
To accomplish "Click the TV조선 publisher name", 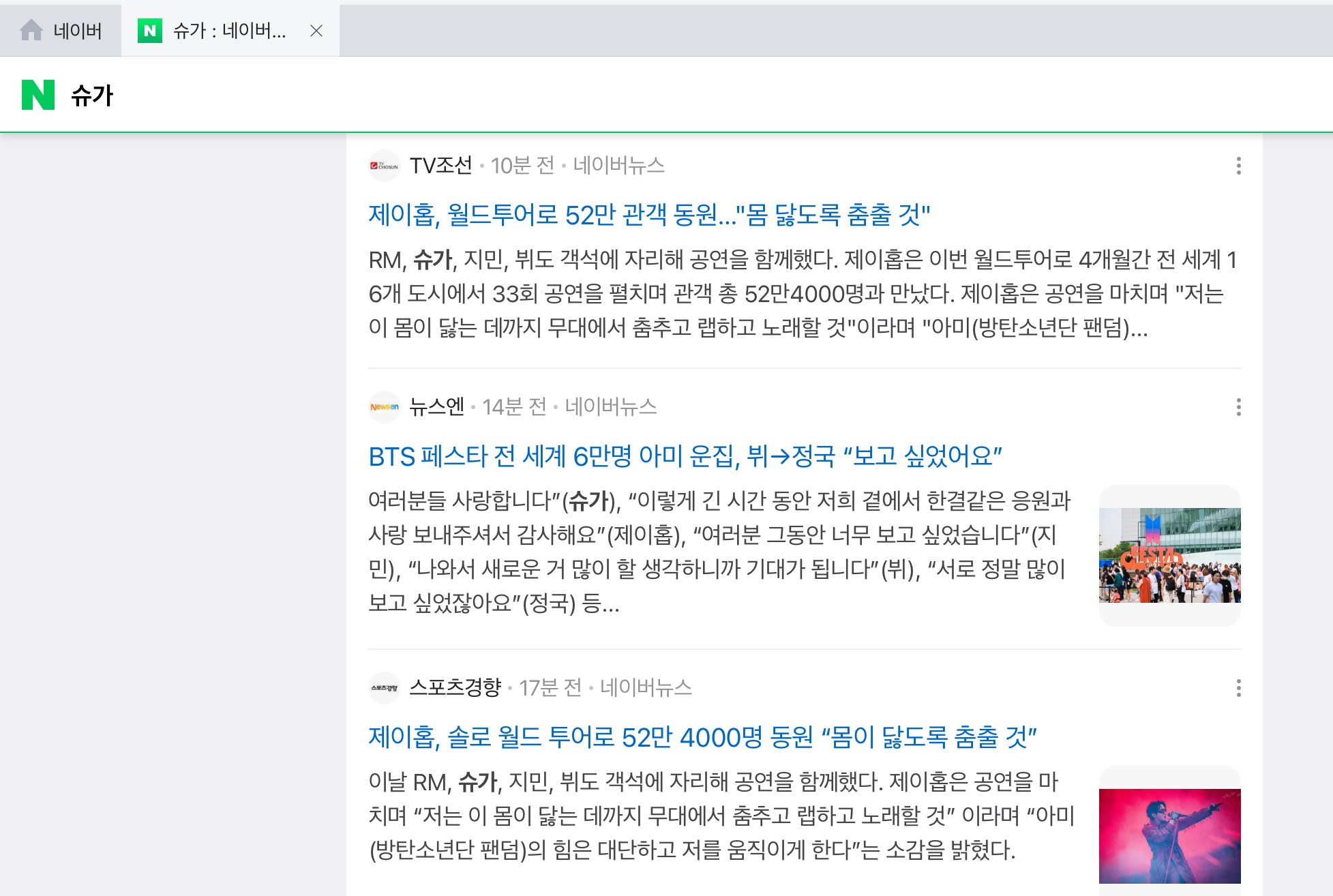I will tap(441, 166).
